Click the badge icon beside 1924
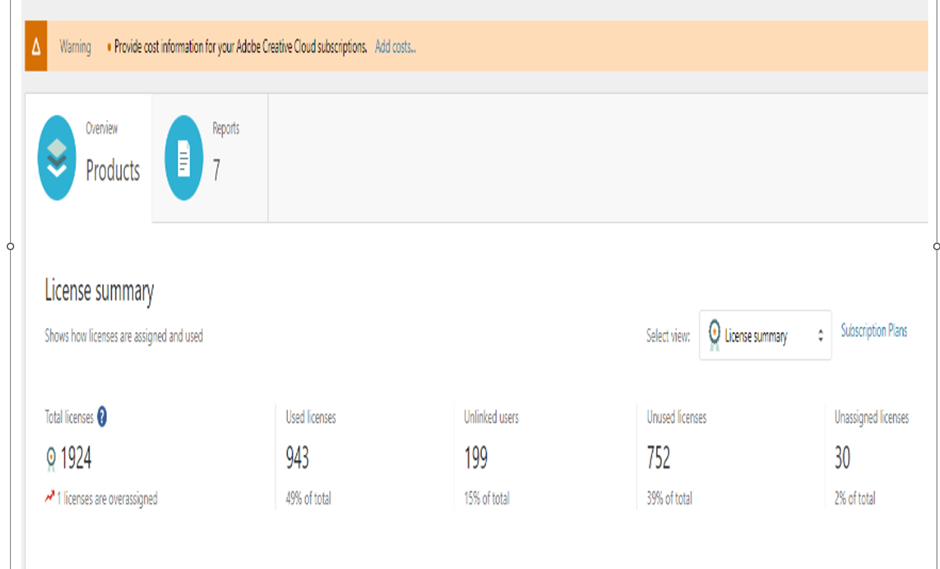 pyautogui.click(x=51, y=459)
